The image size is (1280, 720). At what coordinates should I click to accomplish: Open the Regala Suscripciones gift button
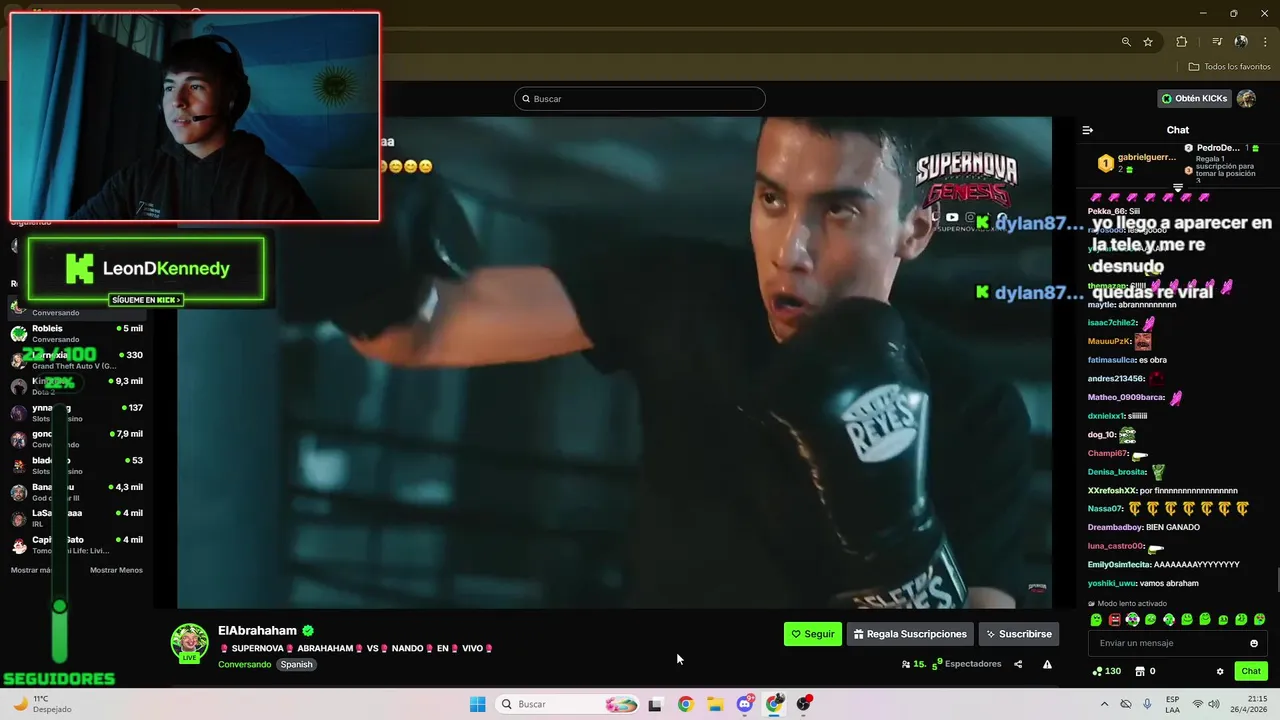coord(910,634)
